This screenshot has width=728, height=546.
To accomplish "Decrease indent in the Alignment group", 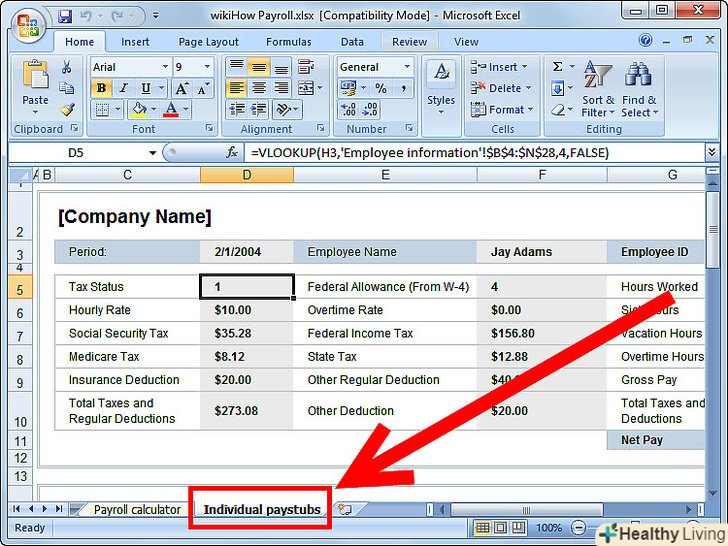I will coord(237,110).
